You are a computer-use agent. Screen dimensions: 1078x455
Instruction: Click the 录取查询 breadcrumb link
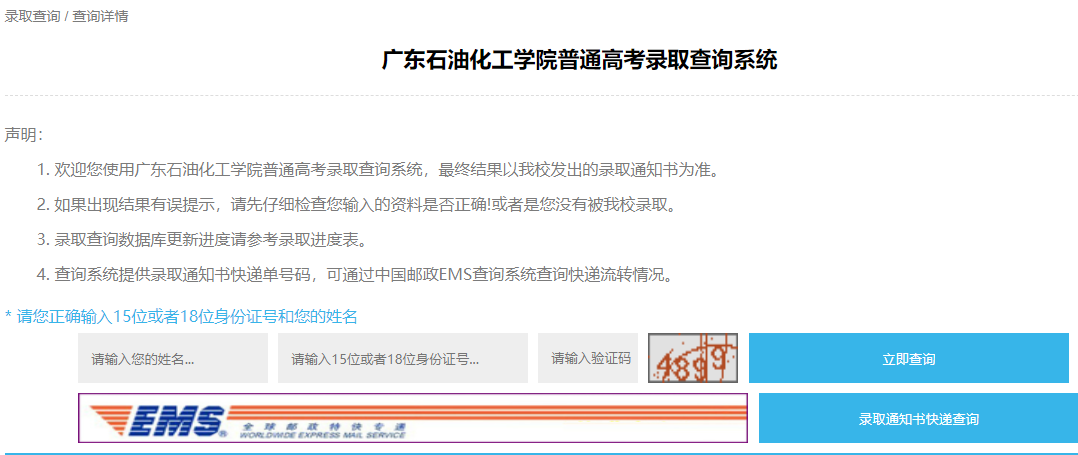tap(32, 16)
